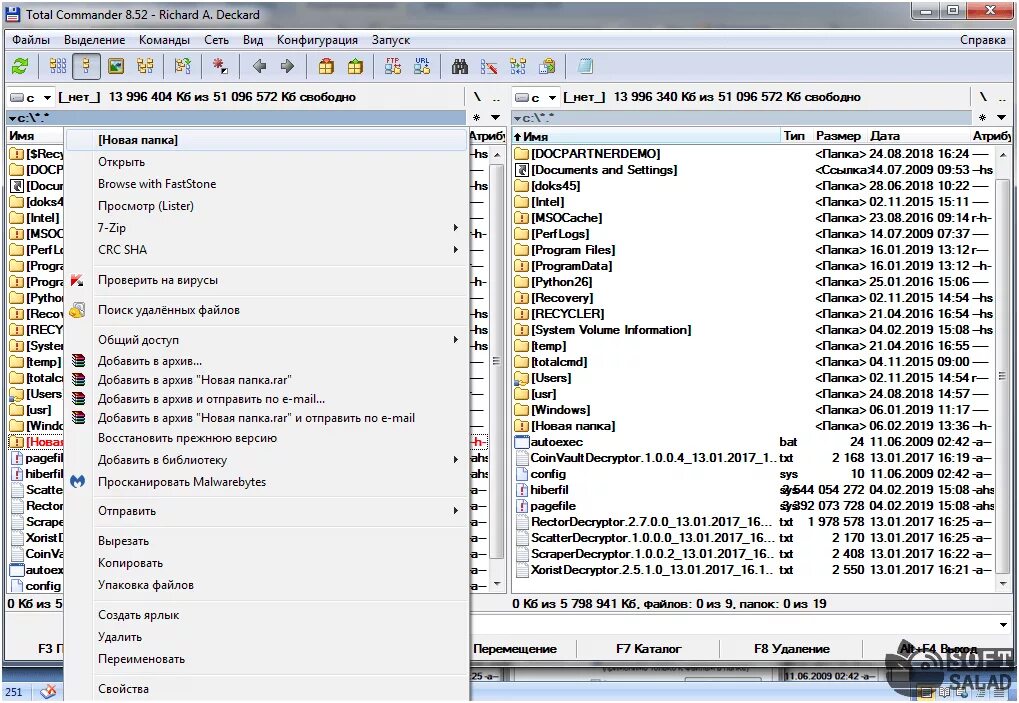
Task: Open the Notepad icon in toolbar
Action: (586, 66)
